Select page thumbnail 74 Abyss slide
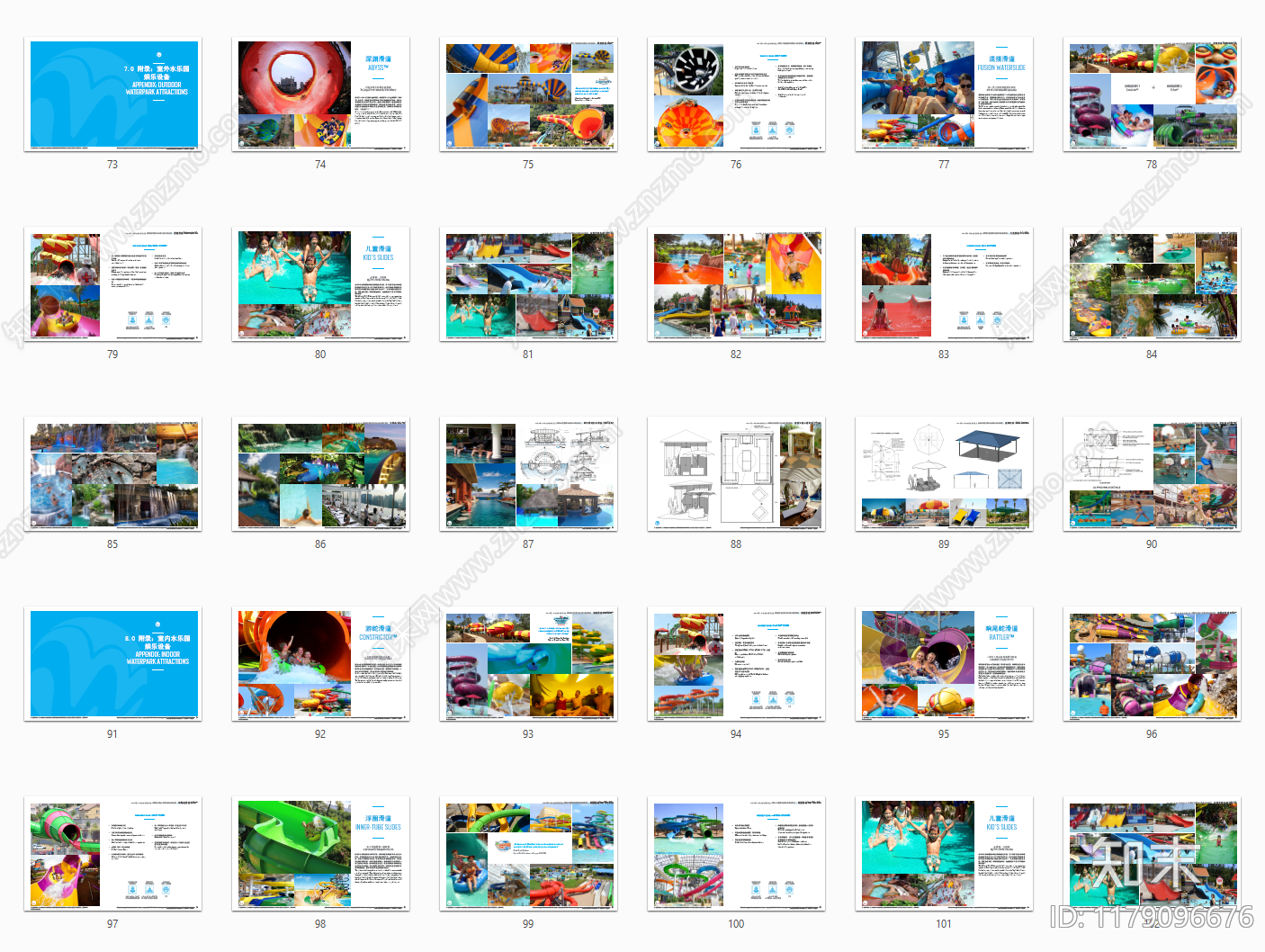Image resolution: width=1265 pixels, height=952 pixels. point(320,94)
